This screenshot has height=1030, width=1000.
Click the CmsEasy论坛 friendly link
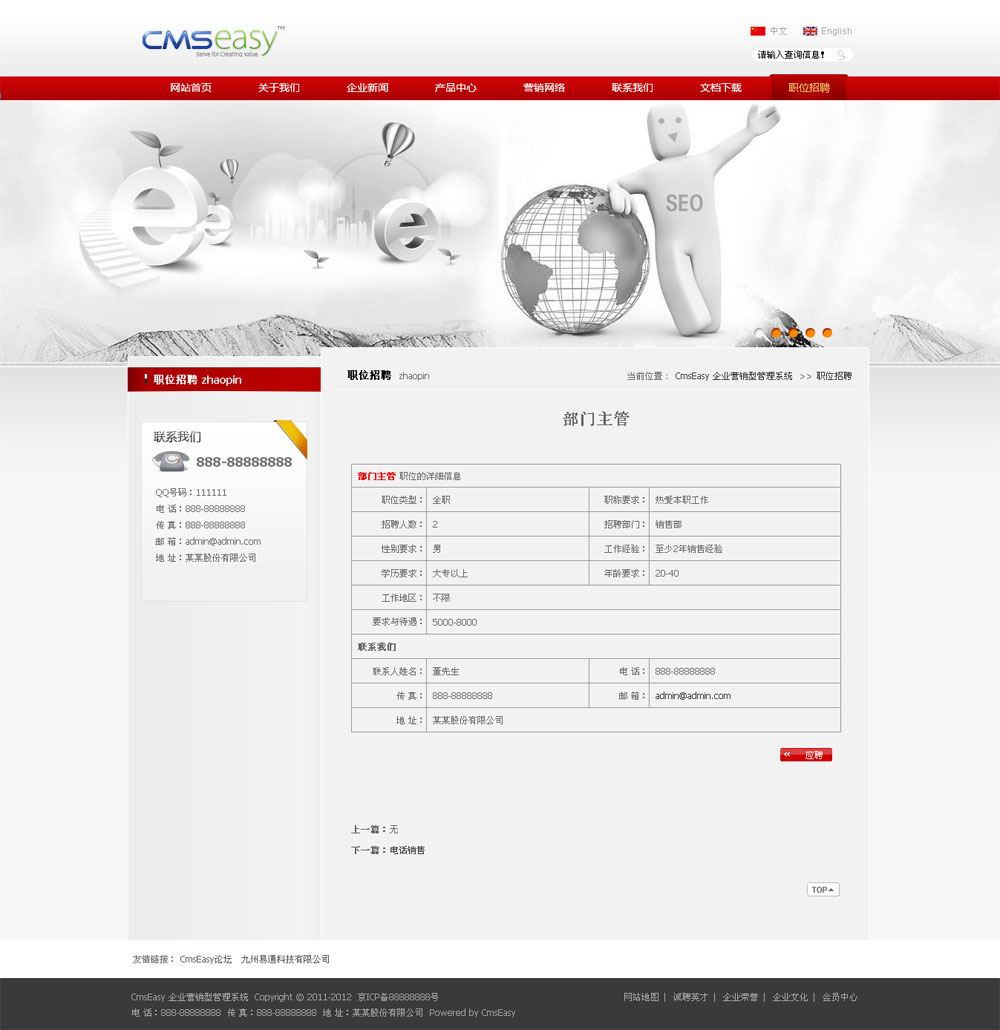coord(205,959)
